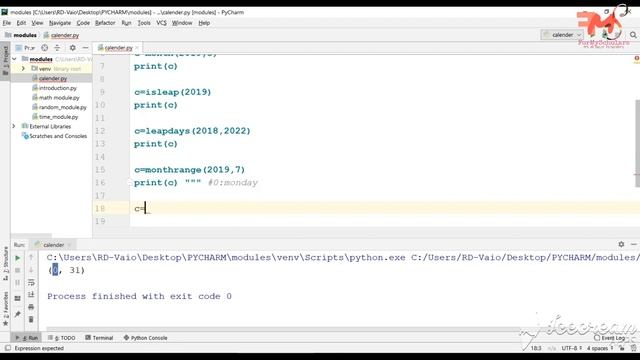Image resolution: width=640 pixels, height=360 pixels.
Task: Collapse all in Project panel
Action: point(57,48)
